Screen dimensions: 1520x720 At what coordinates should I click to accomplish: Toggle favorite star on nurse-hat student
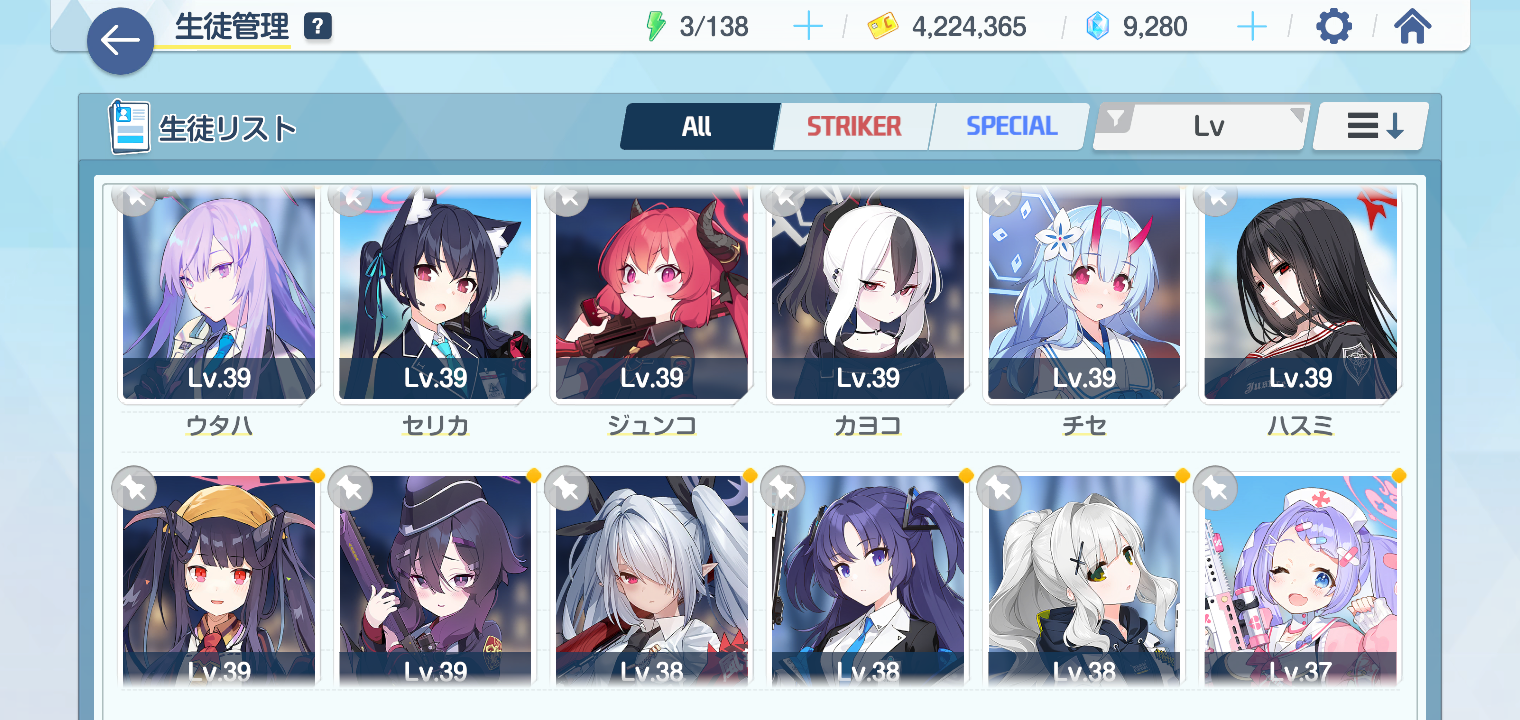point(1215,488)
